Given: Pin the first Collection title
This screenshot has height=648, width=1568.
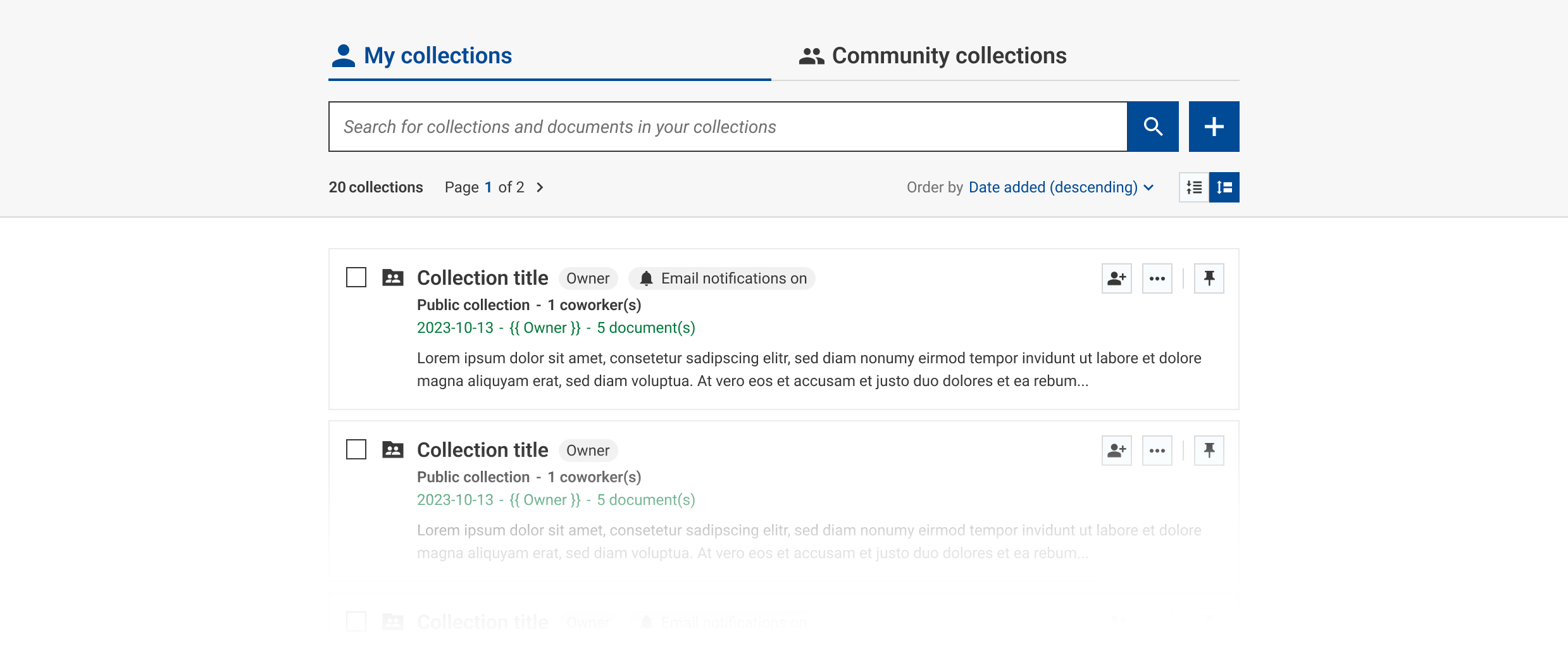Looking at the screenshot, I should click(x=1209, y=278).
